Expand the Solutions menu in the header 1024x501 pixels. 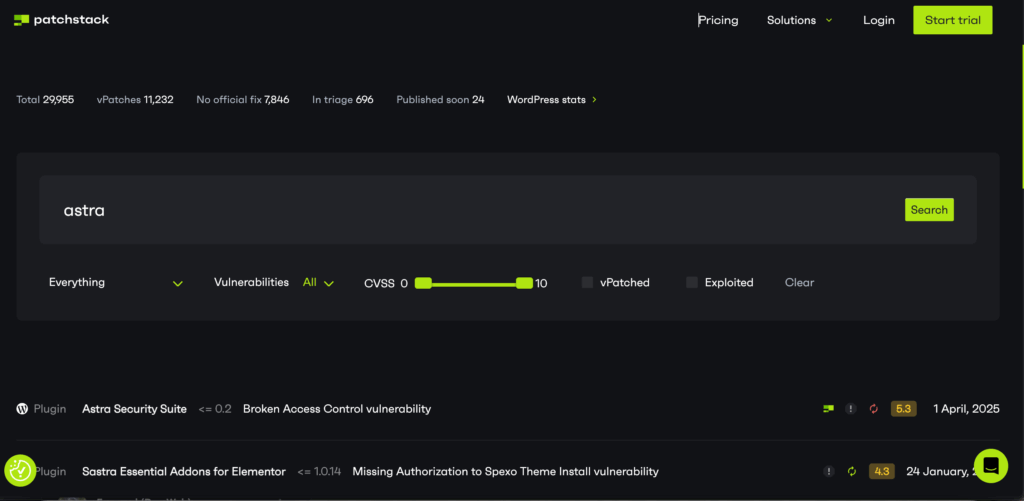(x=799, y=20)
